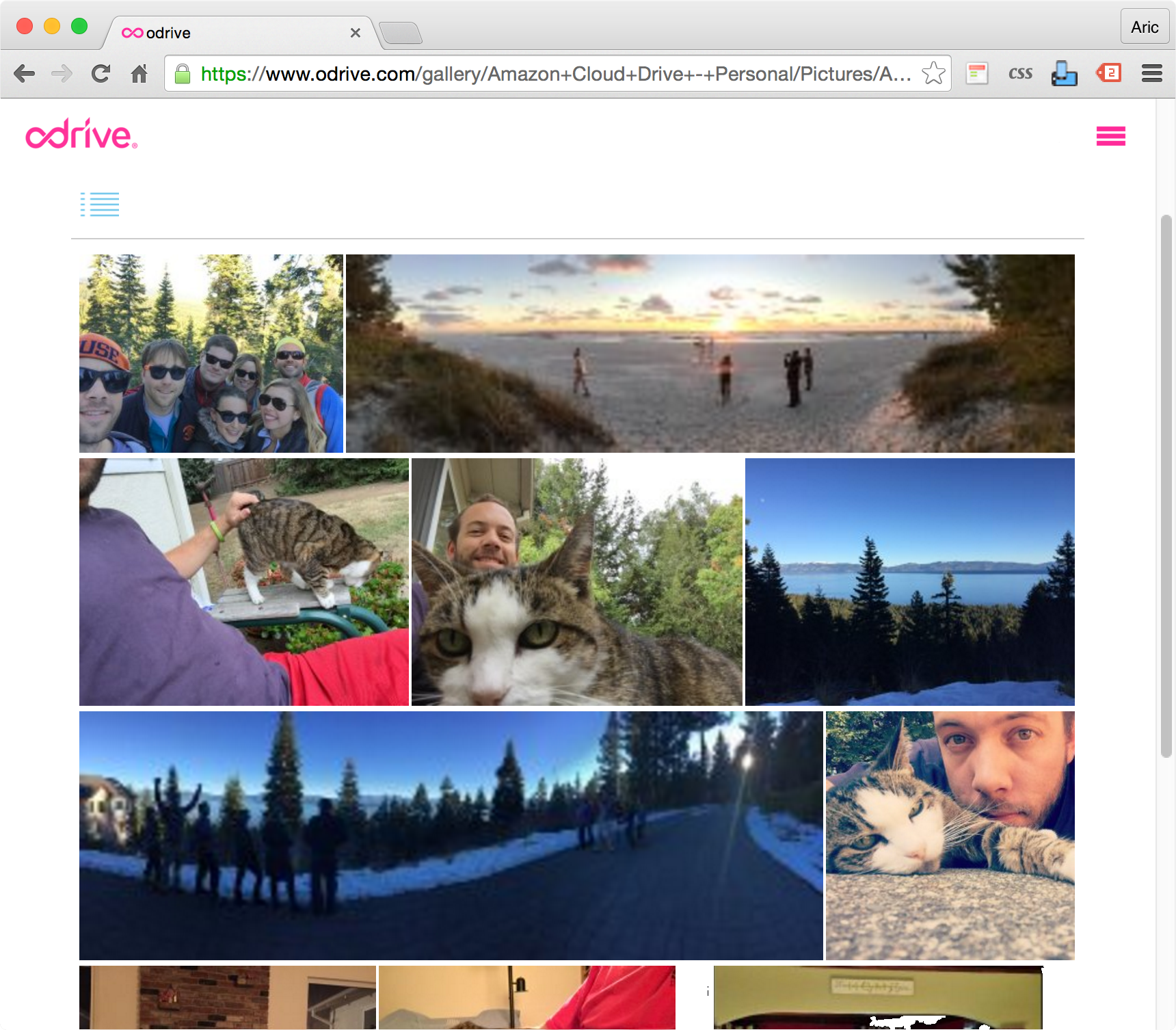Screen dimensions: 1176x1030
Task: Open Chrome's main menu
Action: point(1152,73)
